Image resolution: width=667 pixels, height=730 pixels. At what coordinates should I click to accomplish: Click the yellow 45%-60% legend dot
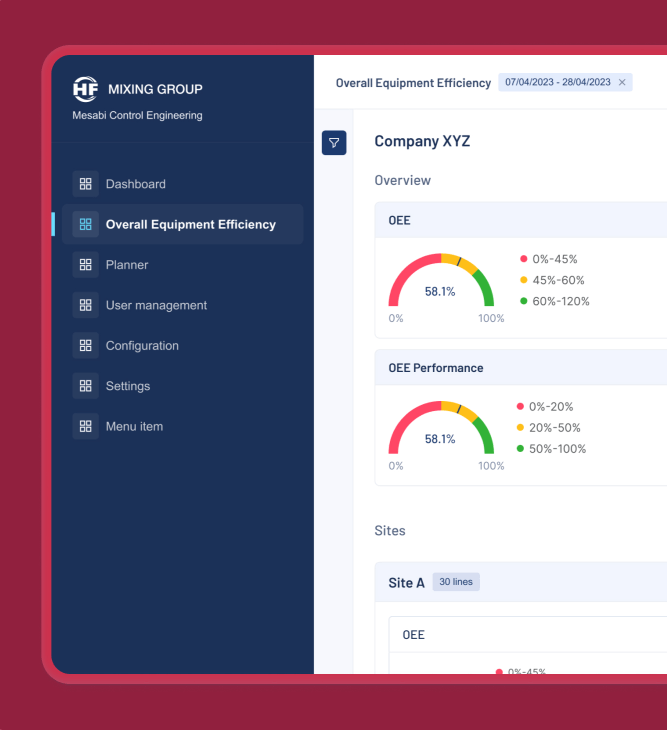click(524, 280)
